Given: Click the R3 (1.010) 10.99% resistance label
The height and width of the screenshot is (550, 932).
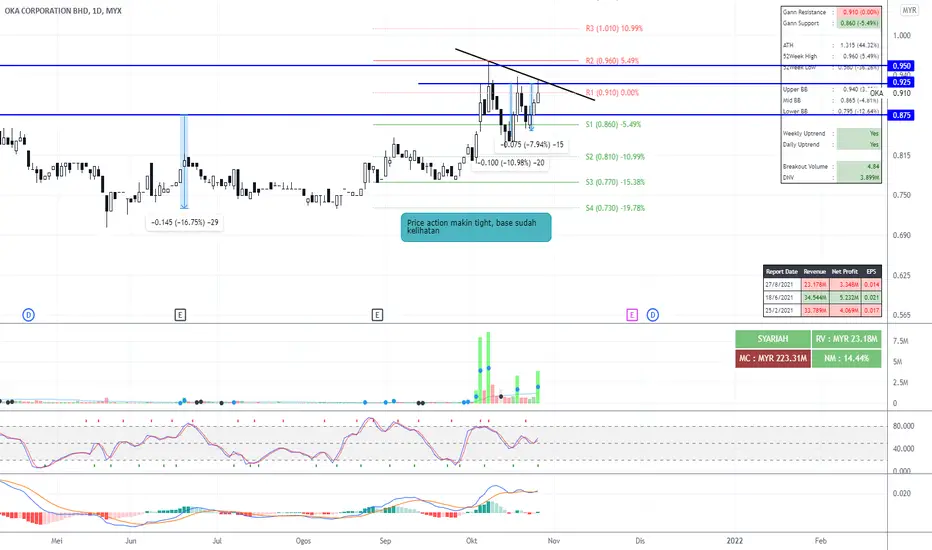Looking at the screenshot, I should (x=614, y=29).
